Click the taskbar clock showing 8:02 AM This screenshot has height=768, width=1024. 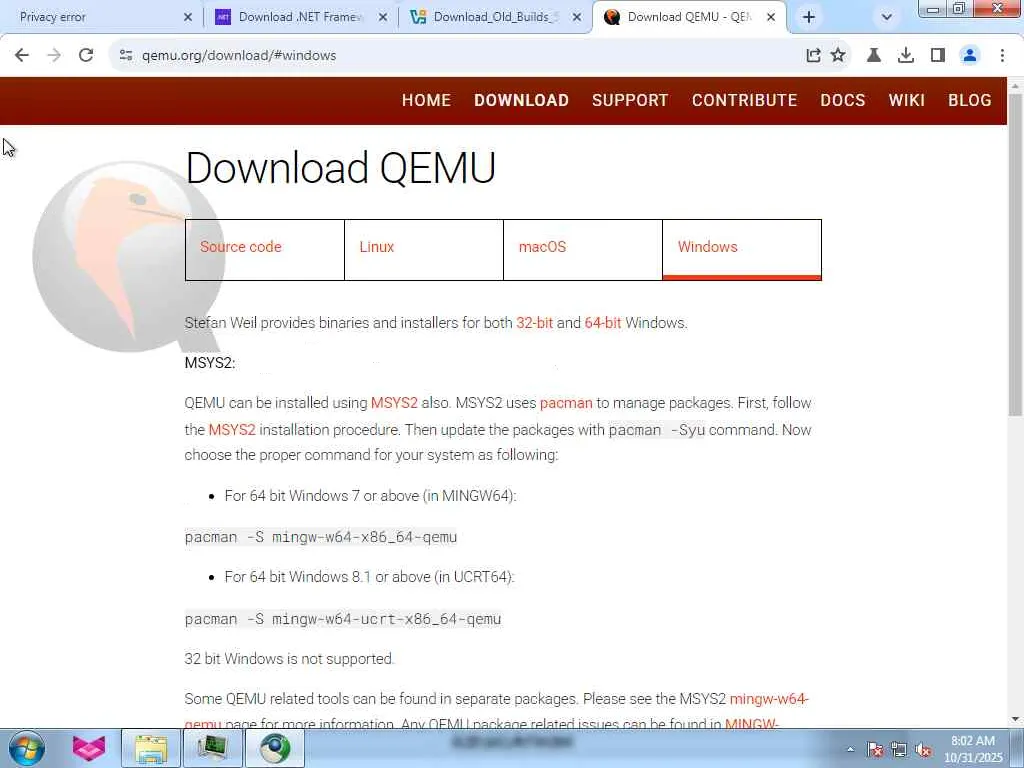(973, 749)
